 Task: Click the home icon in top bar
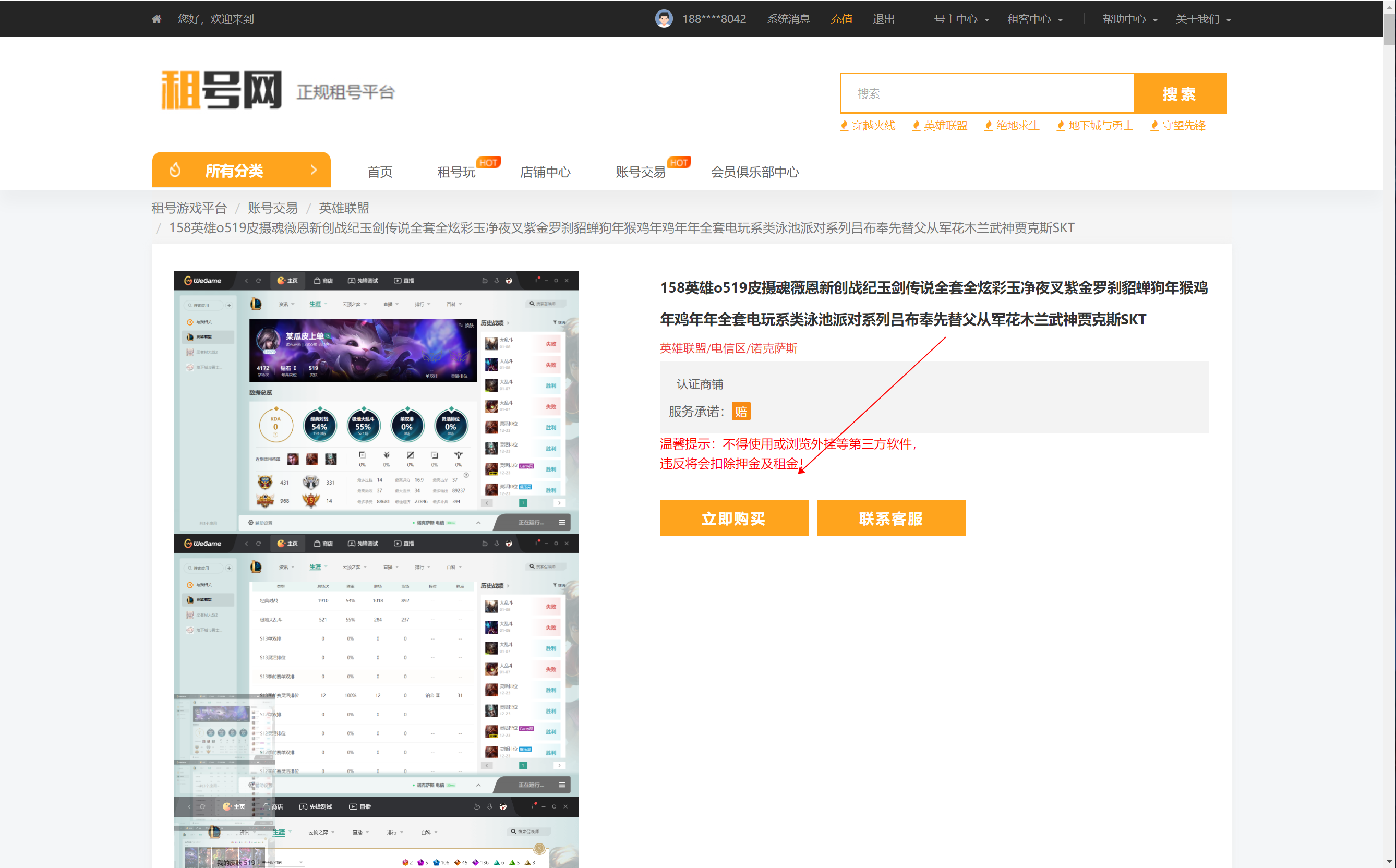click(156, 19)
